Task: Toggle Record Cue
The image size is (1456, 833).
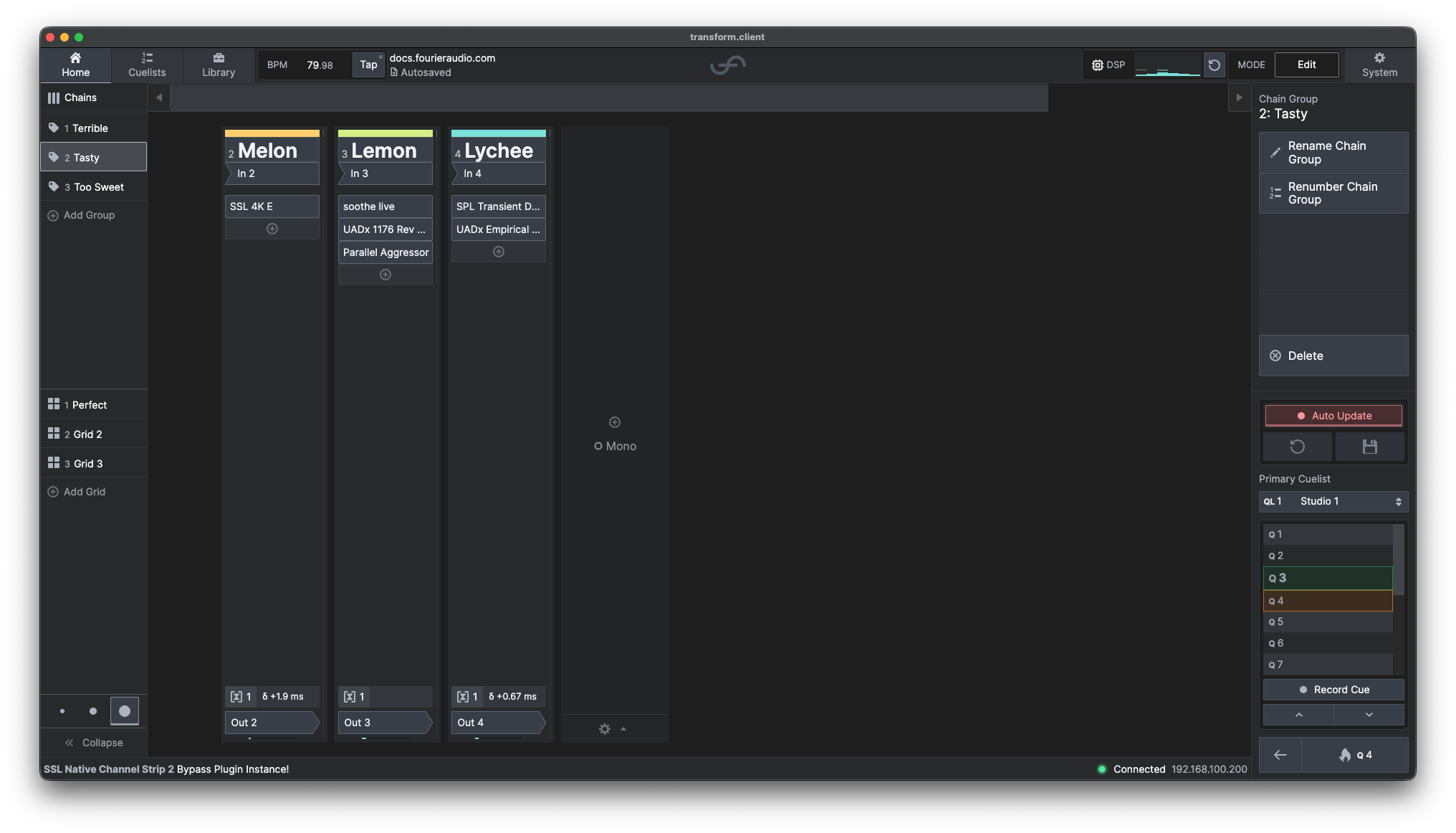Action: click(x=1333, y=690)
